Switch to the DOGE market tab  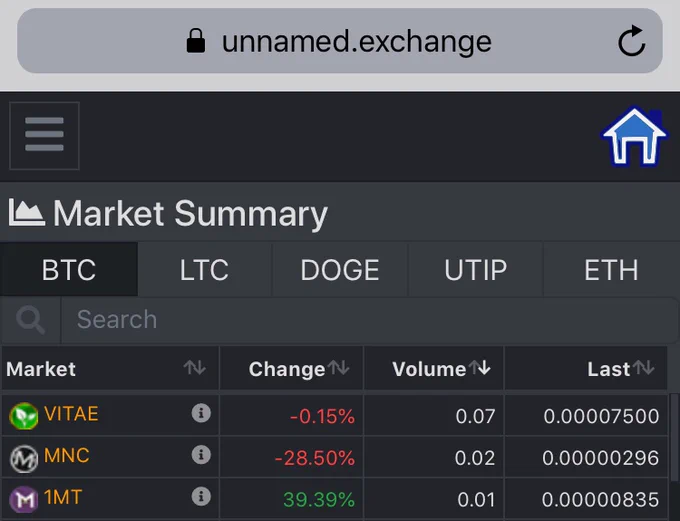point(340,270)
